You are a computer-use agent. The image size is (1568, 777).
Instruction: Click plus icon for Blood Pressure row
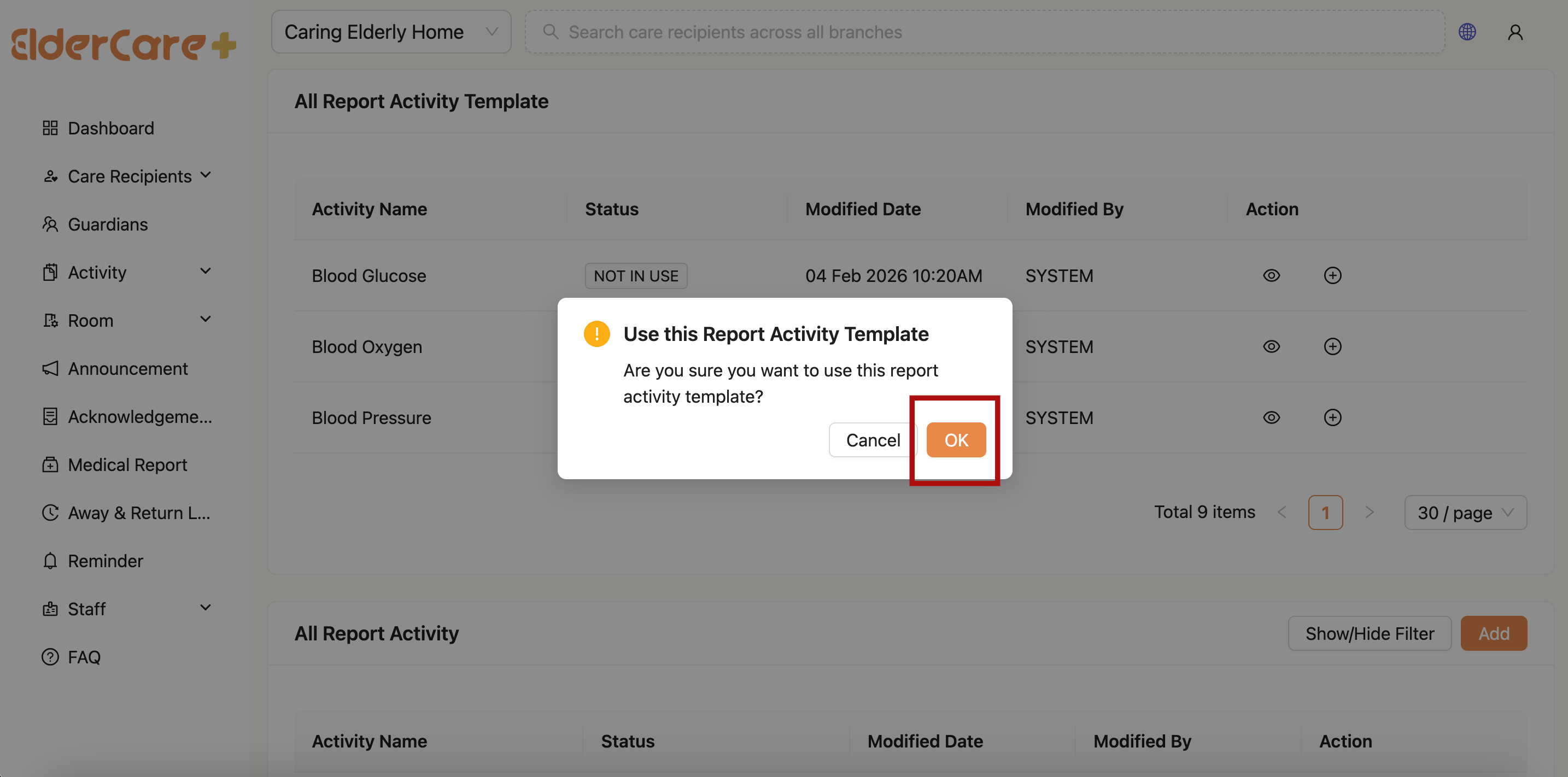tap(1332, 417)
